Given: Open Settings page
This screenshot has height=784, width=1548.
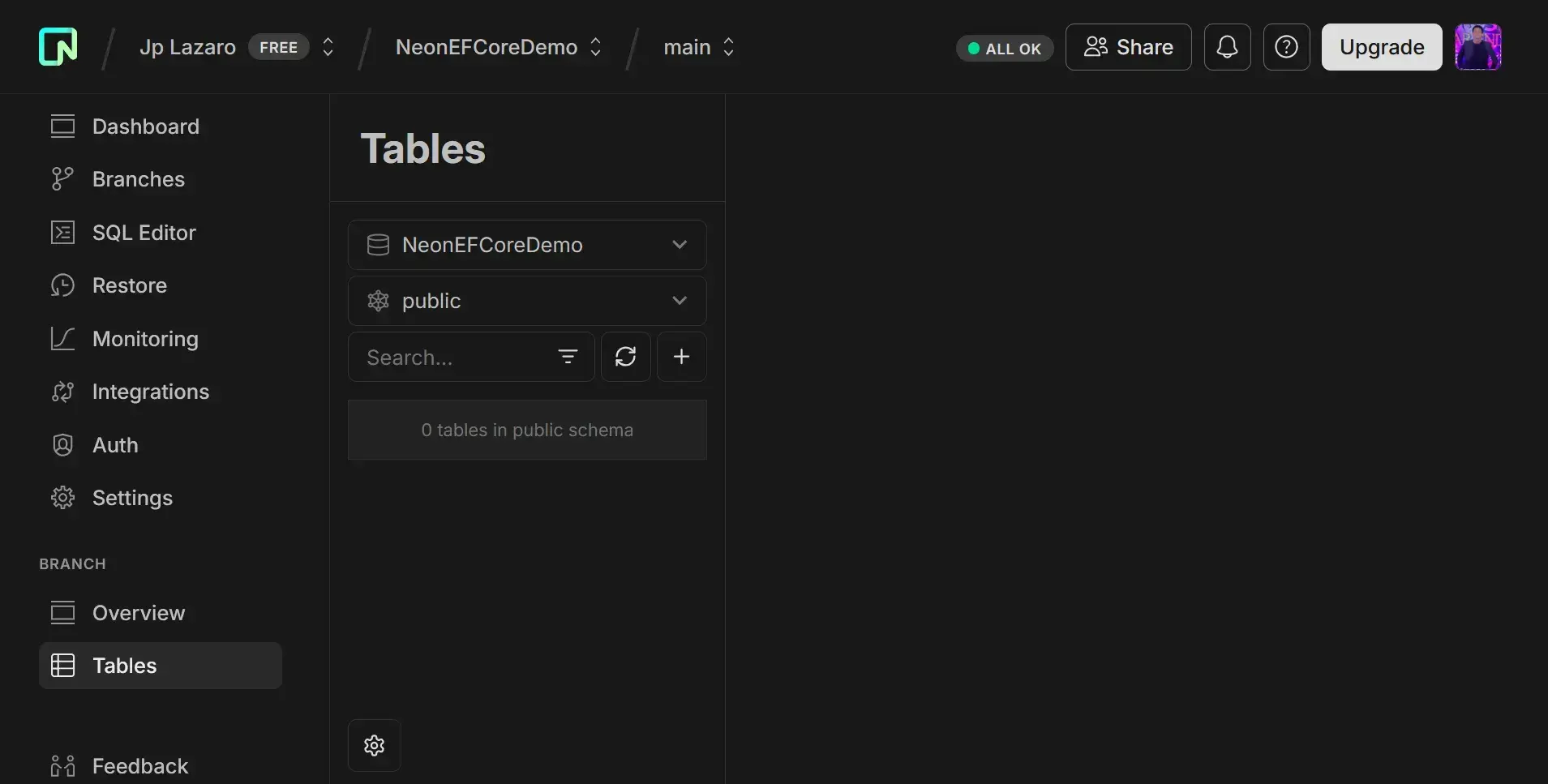Looking at the screenshot, I should pyautogui.click(x=132, y=498).
